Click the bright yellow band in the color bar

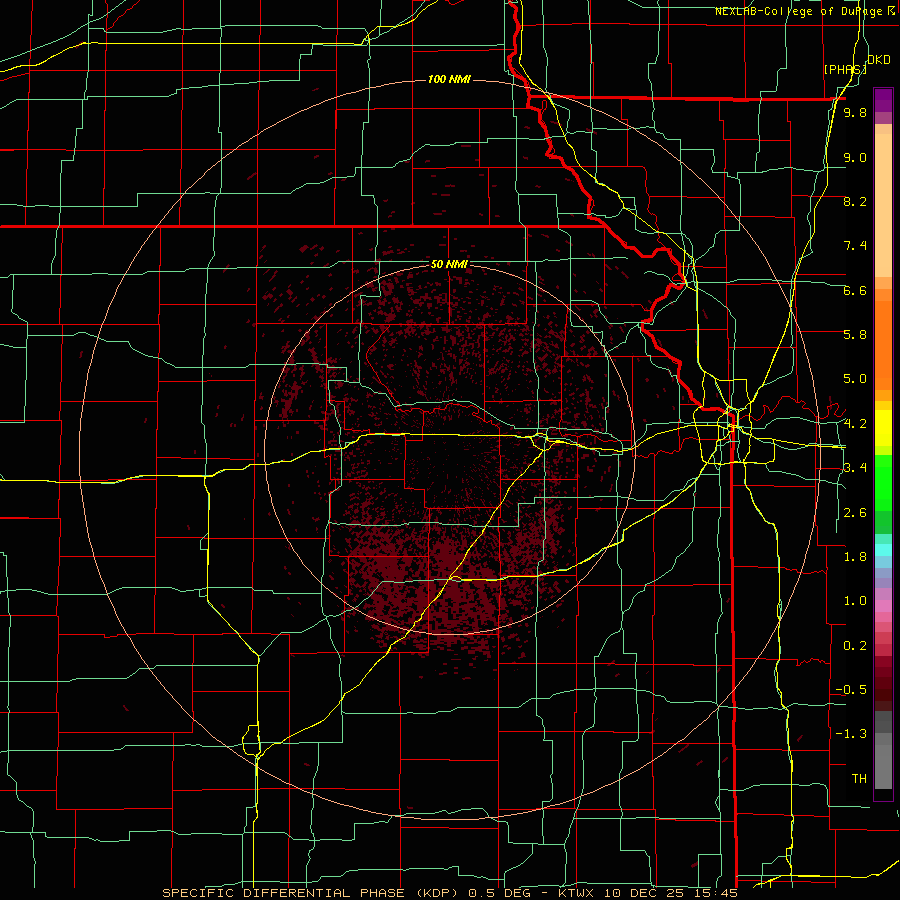pyautogui.click(x=883, y=427)
